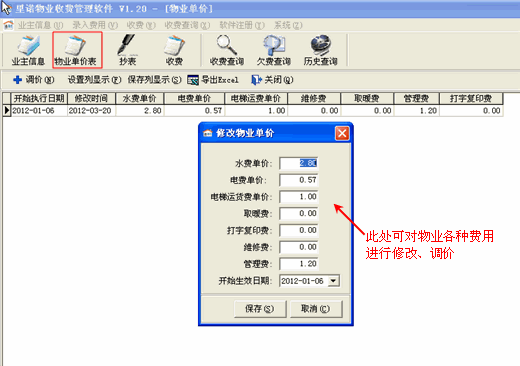The height and width of the screenshot is (366, 520).
Task: Open the 收费 toolbar icon
Action: click(x=174, y=50)
